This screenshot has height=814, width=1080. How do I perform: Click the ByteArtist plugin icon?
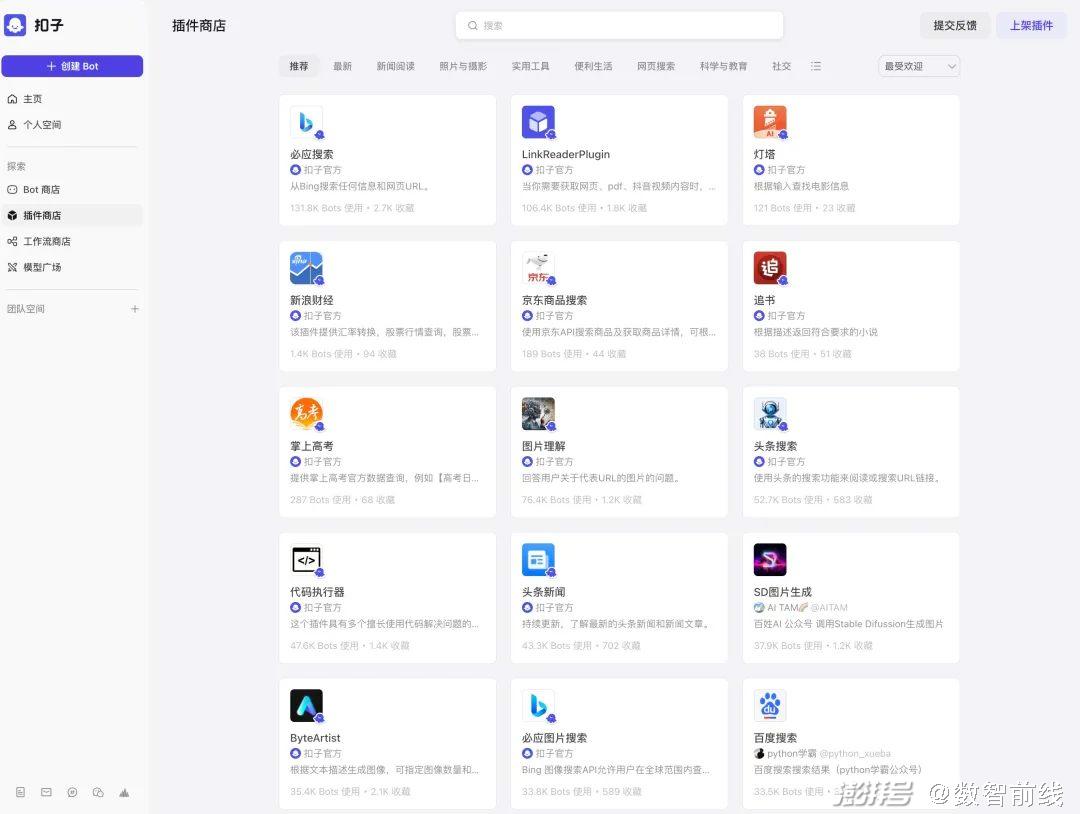pyautogui.click(x=306, y=706)
